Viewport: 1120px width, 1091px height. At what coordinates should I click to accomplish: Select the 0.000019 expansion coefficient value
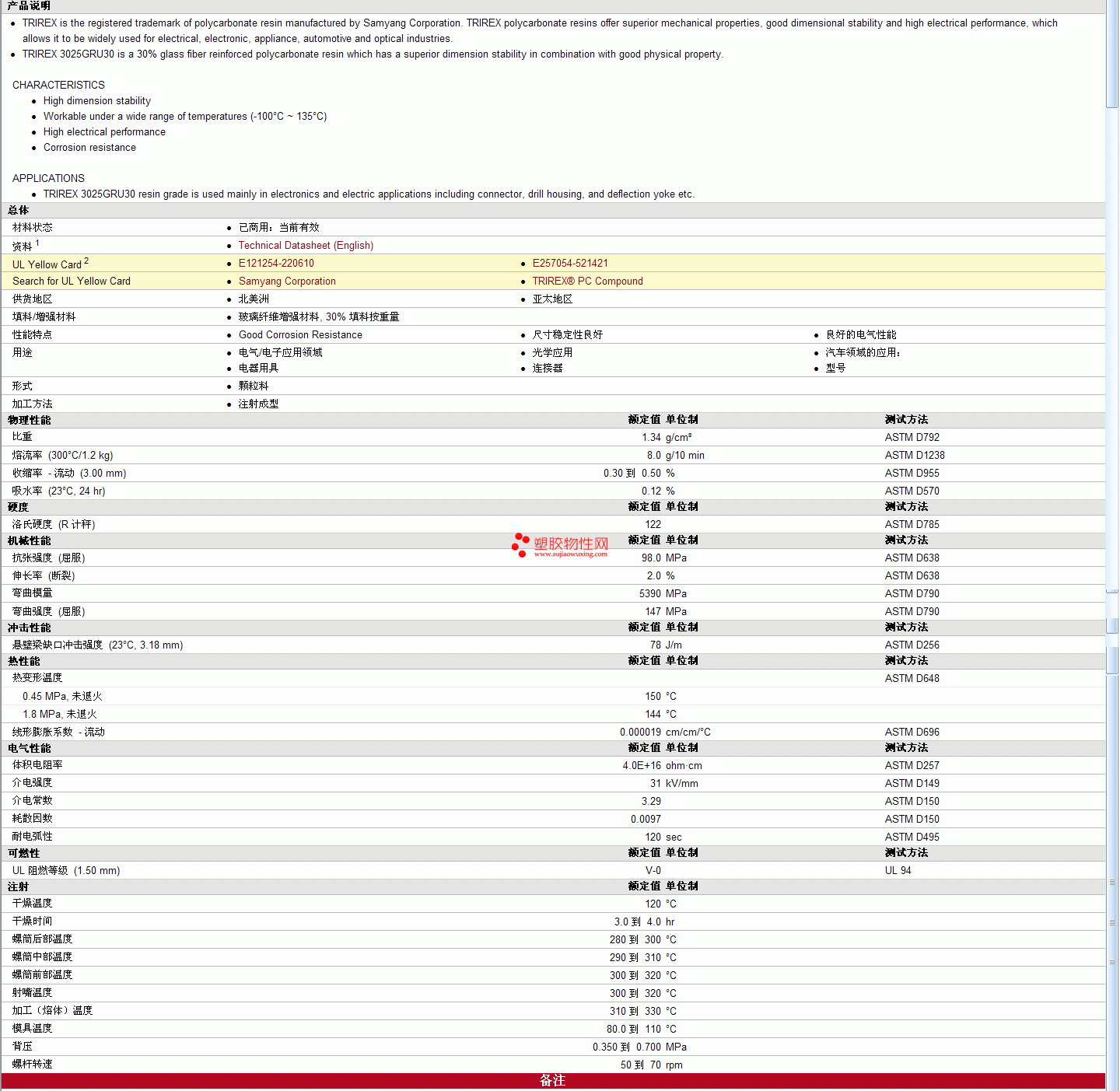click(x=641, y=733)
